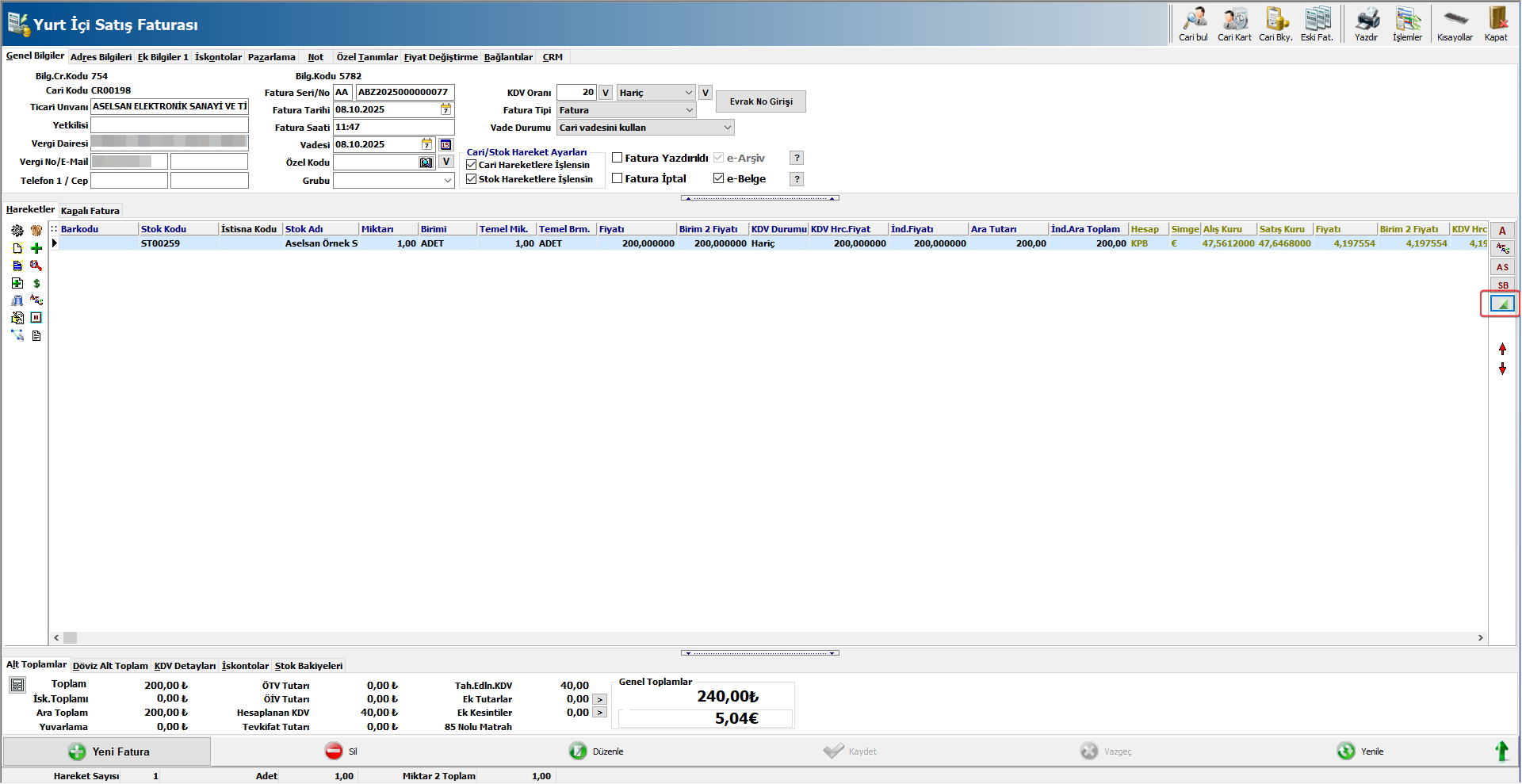Viewport: 1522px width, 784px height.
Task: Click the highlighted green icon in right sidebar
Action: [x=1501, y=304]
